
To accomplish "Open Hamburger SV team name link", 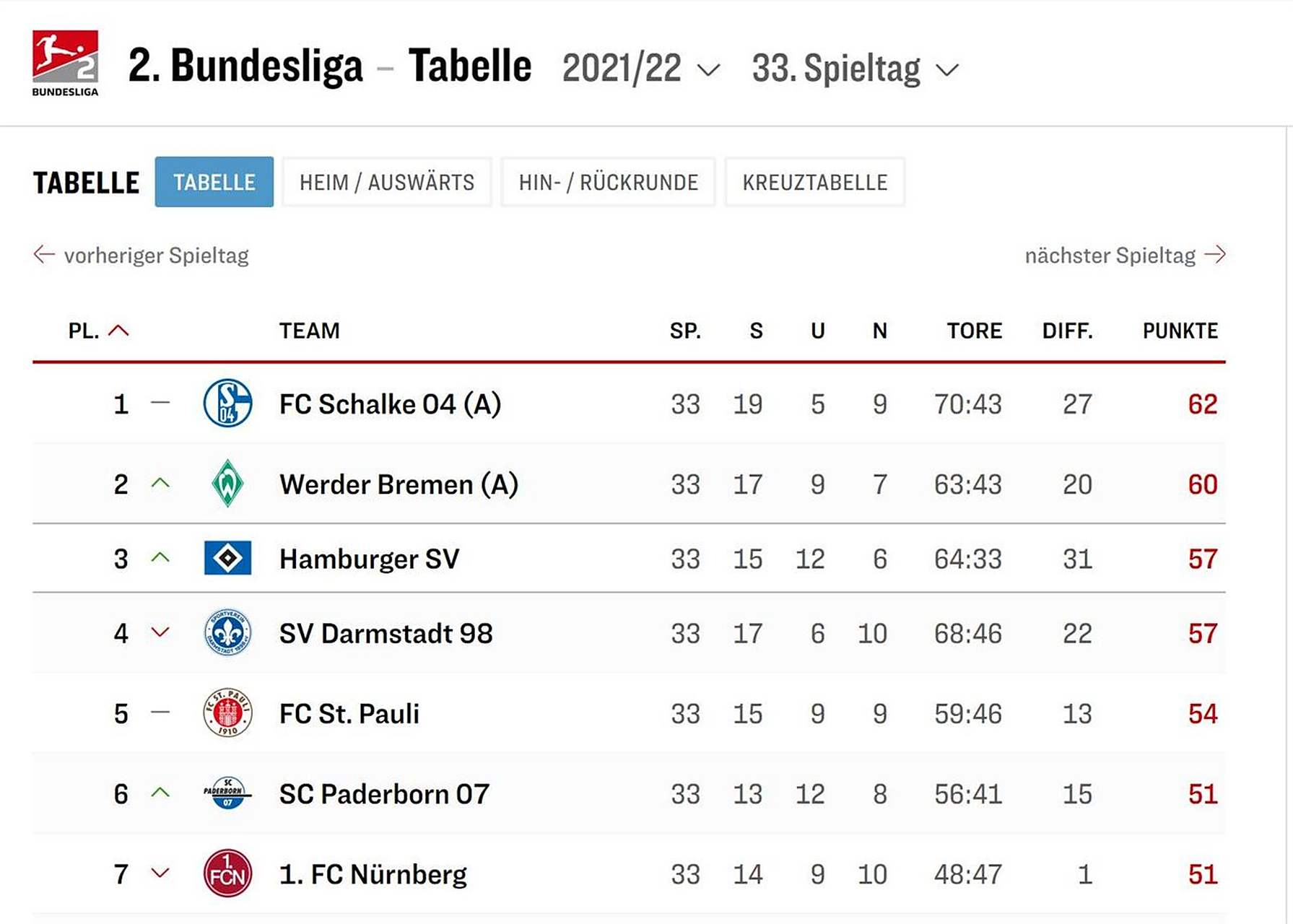I will pos(369,559).
